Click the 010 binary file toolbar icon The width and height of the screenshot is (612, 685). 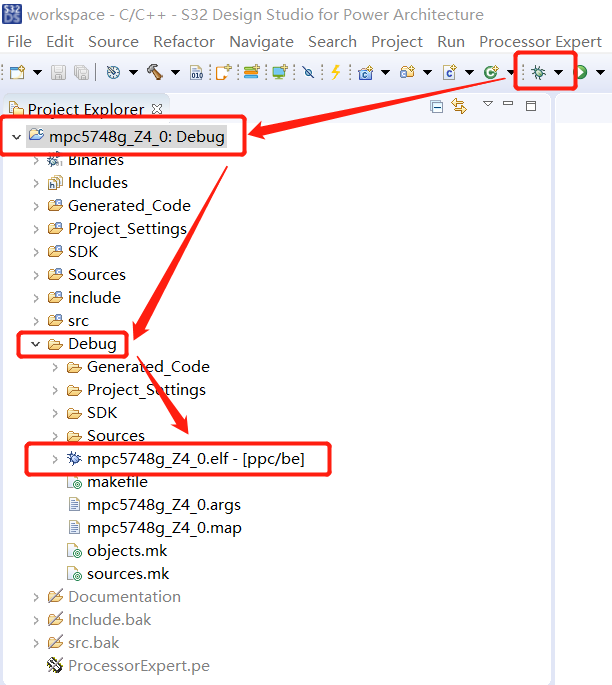click(x=197, y=73)
